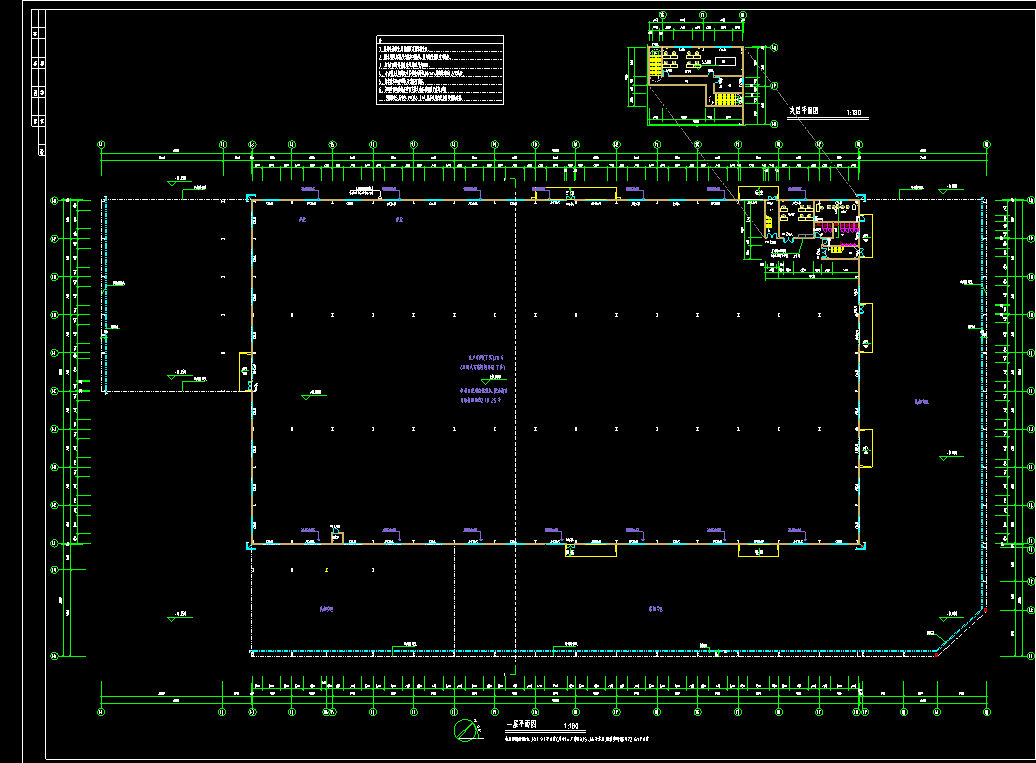Click the yellow staircase in the enlarged detail plan
The image size is (1036, 763).
(656, 65)
